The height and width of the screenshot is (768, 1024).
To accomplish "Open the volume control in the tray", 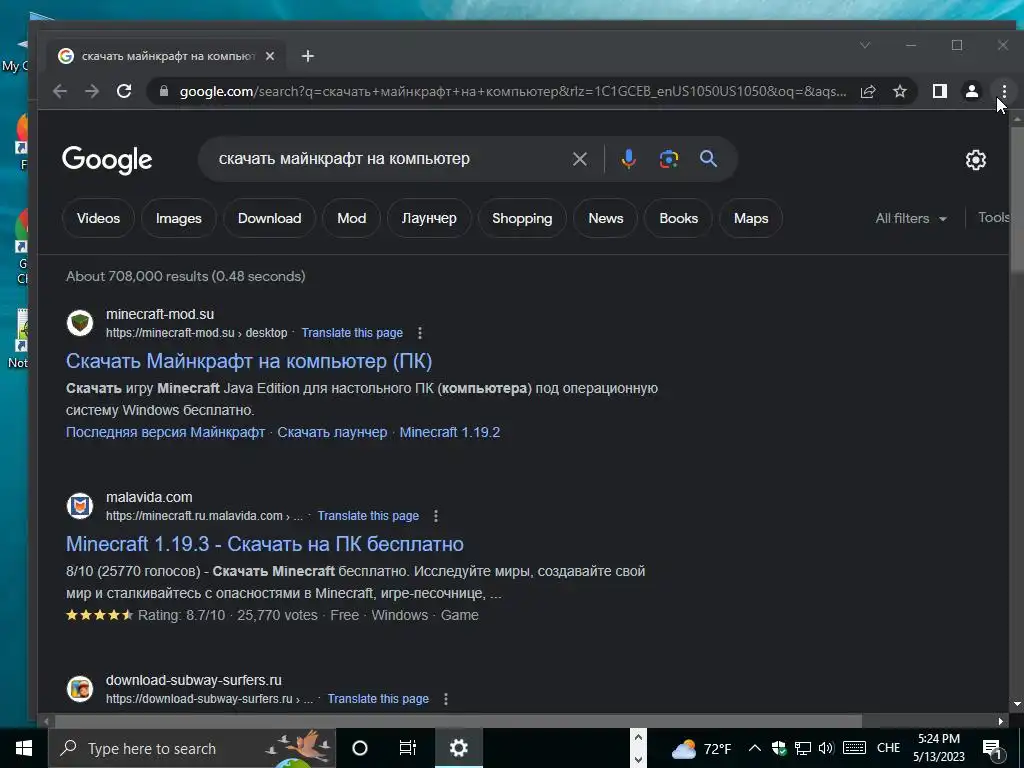I will click(826, 748).
